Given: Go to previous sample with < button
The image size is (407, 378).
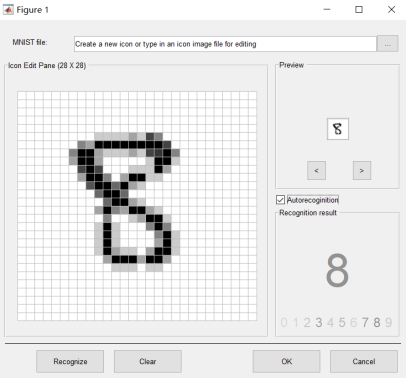Looking at the screenshot, I should point(316,171).
